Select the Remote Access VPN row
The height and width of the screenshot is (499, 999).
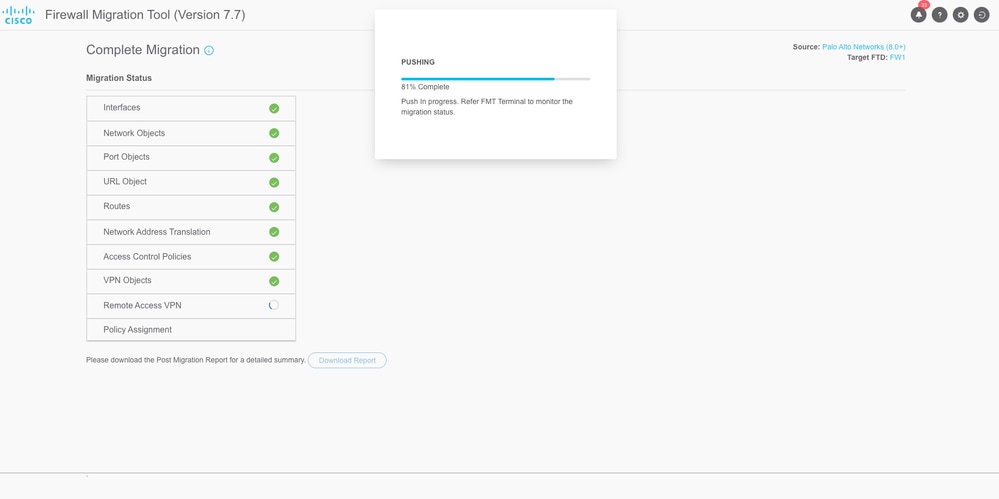(191, 305)
